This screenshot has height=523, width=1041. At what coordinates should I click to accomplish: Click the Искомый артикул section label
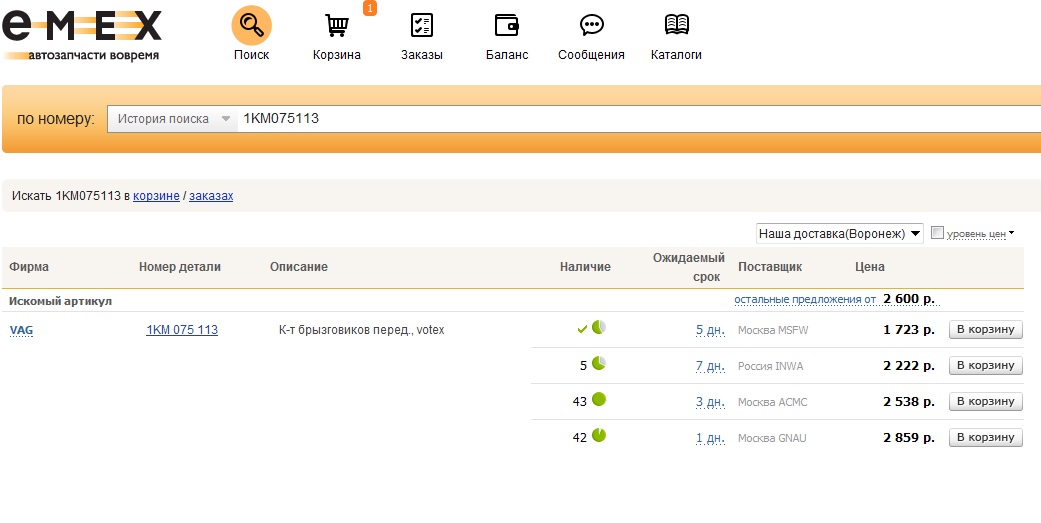60,301
